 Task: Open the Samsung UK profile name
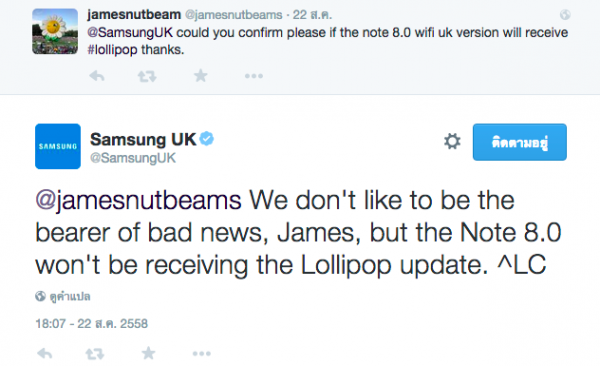coord(143,139)
